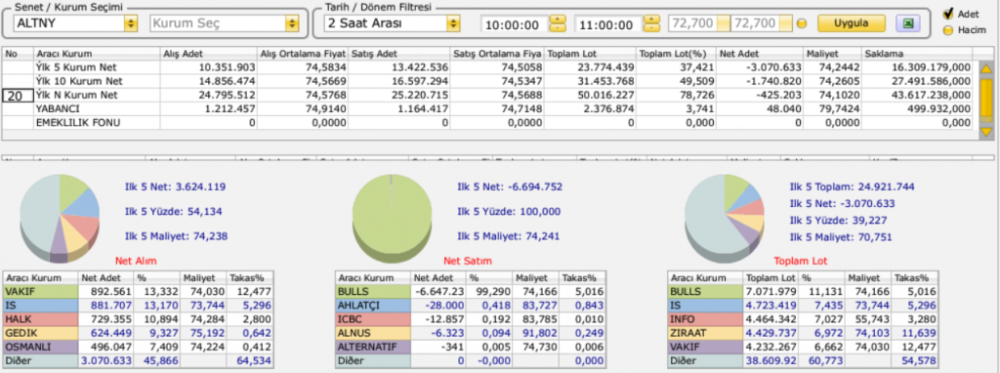The image size is (1000, 373).
Task: Toggle the price filter radio beside 72,700
Action: pos(802,24)
